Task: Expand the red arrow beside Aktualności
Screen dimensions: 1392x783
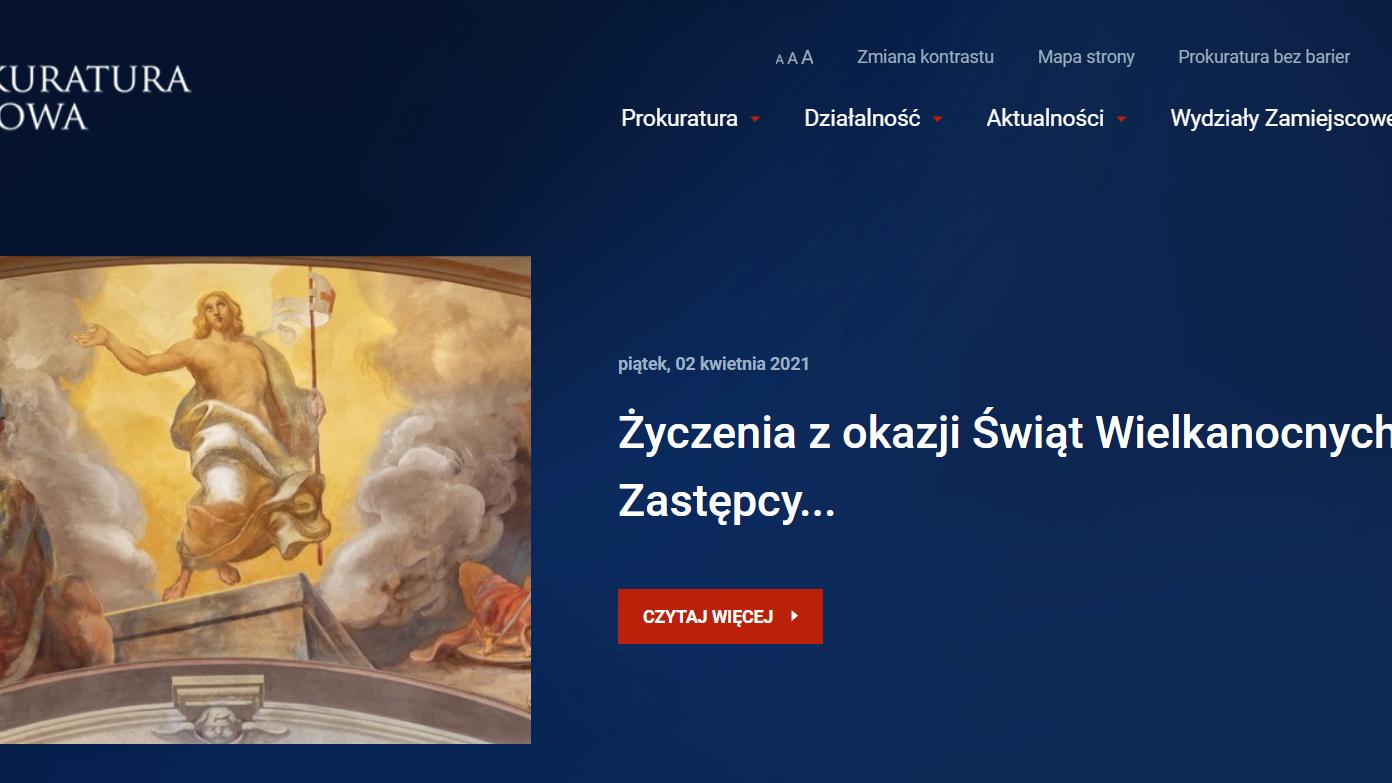Action: point(1122,119)
